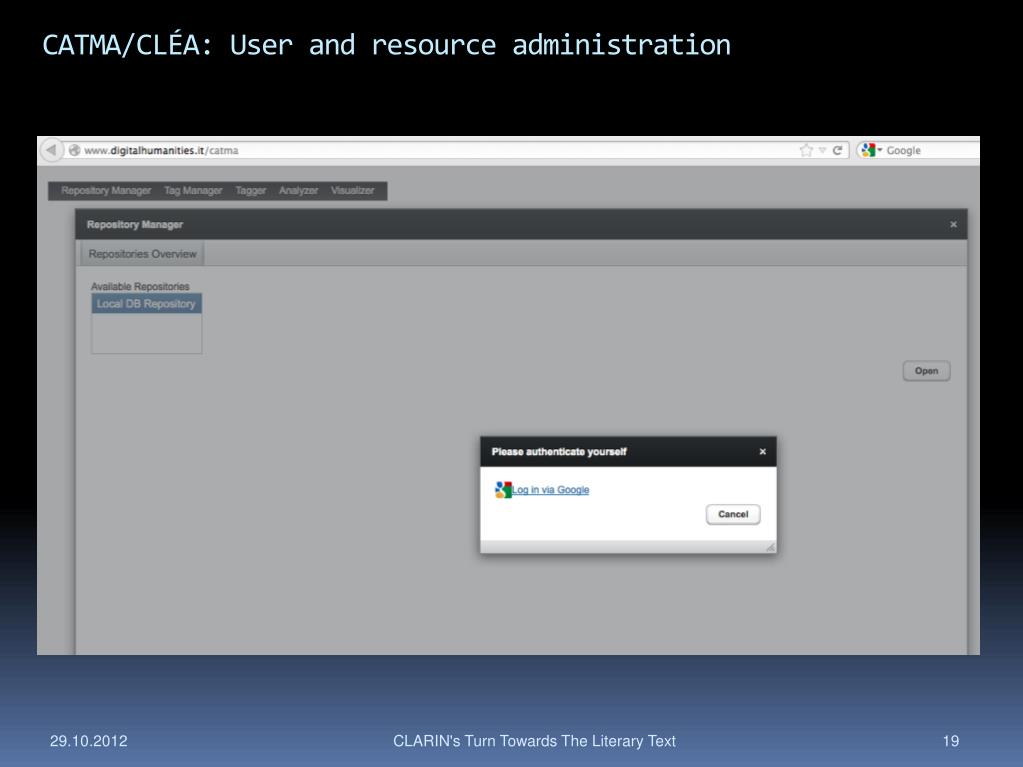Open the Tag Manager menu item

(x=193, y=190)
